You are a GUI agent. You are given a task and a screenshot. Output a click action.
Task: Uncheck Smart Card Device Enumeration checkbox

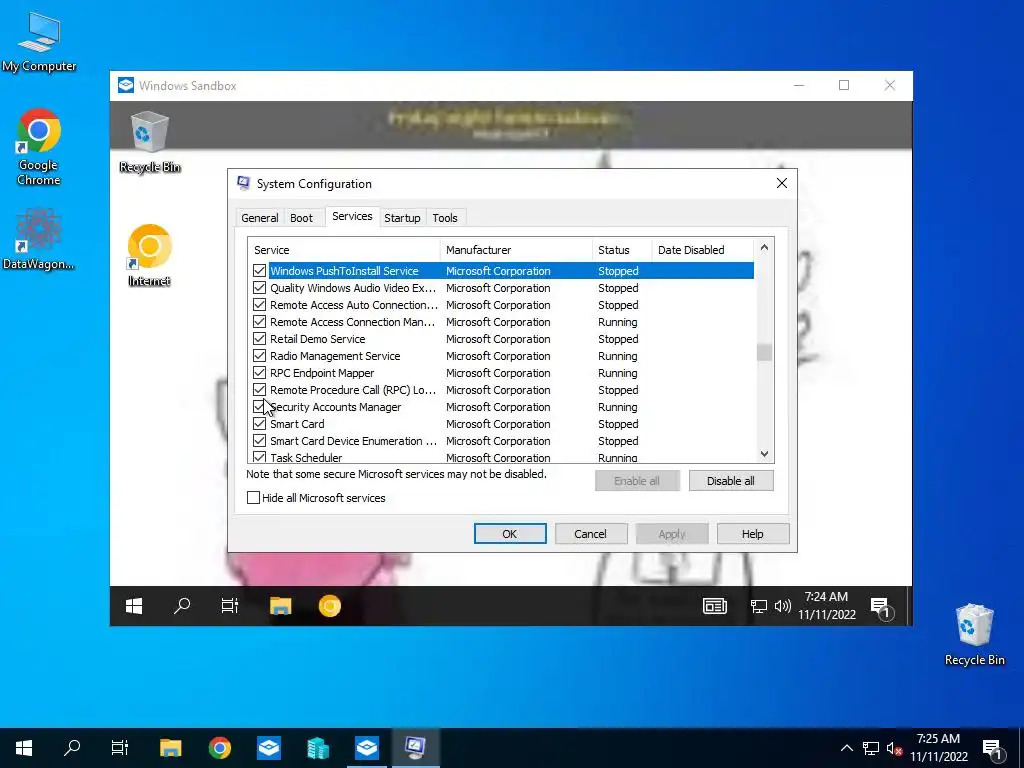pos(259,440)
